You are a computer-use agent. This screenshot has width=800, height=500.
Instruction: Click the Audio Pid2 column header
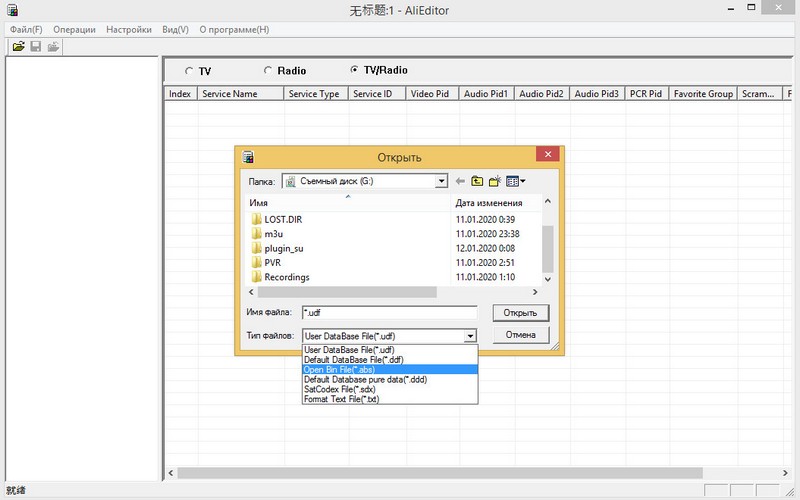click(542, 94)
